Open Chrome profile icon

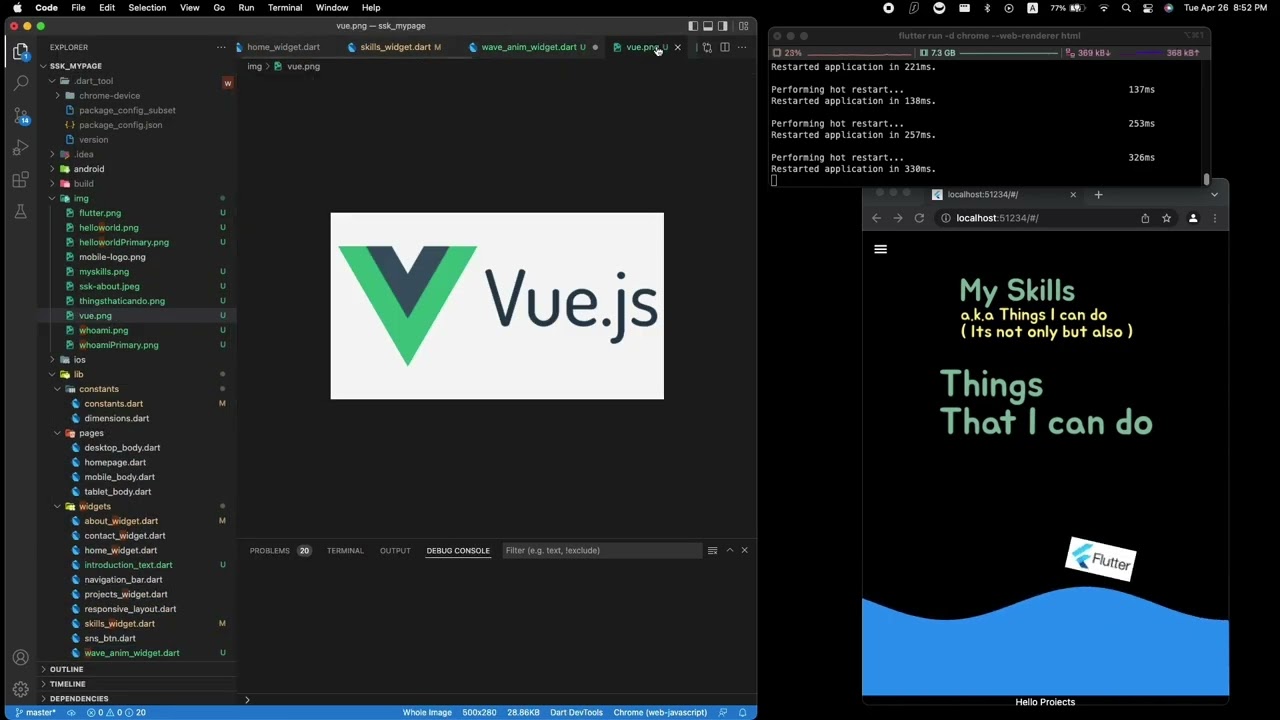coord(1193,218)
